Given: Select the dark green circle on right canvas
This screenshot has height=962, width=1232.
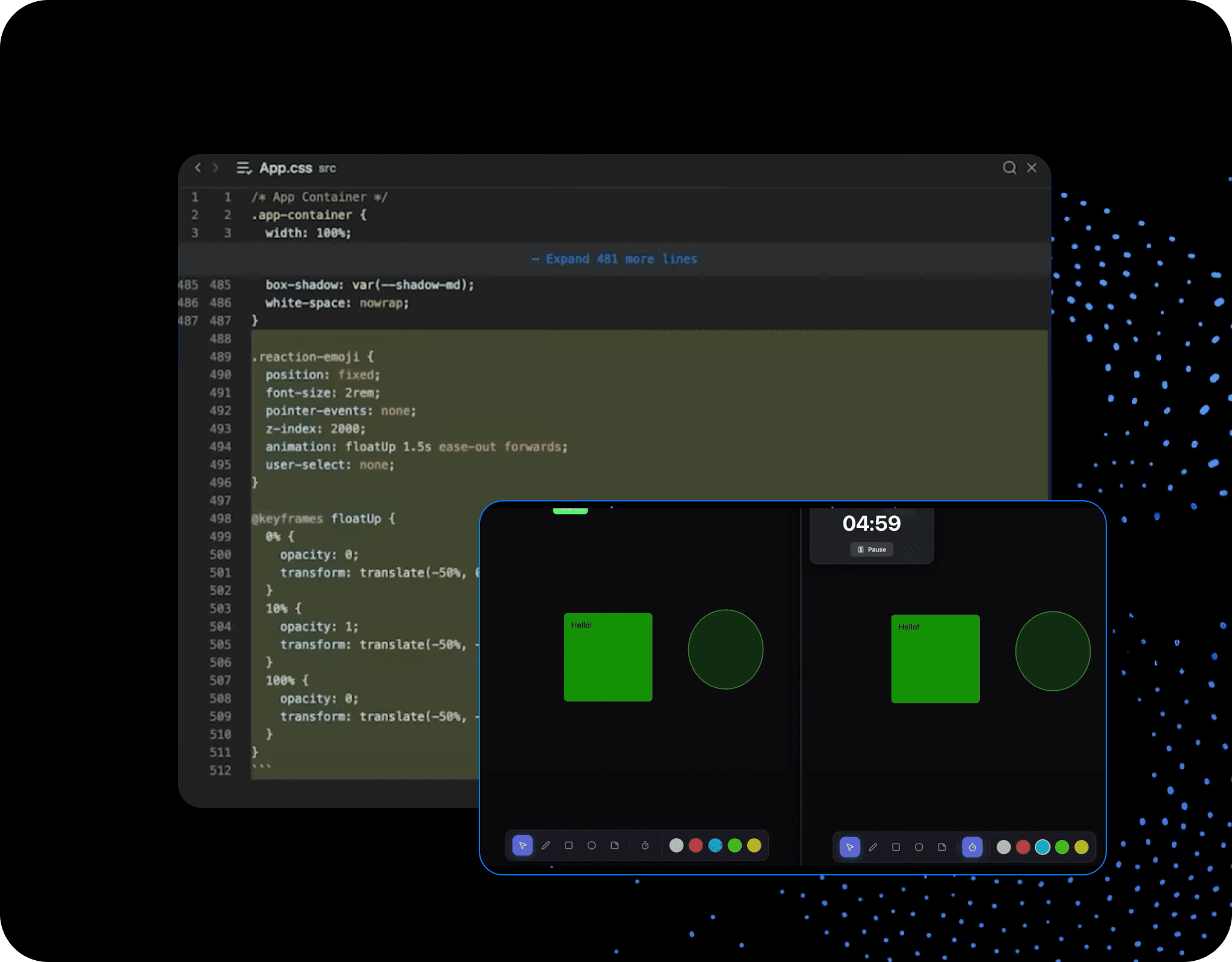Looking at the screenshot, I should (x=1052, y=651).
